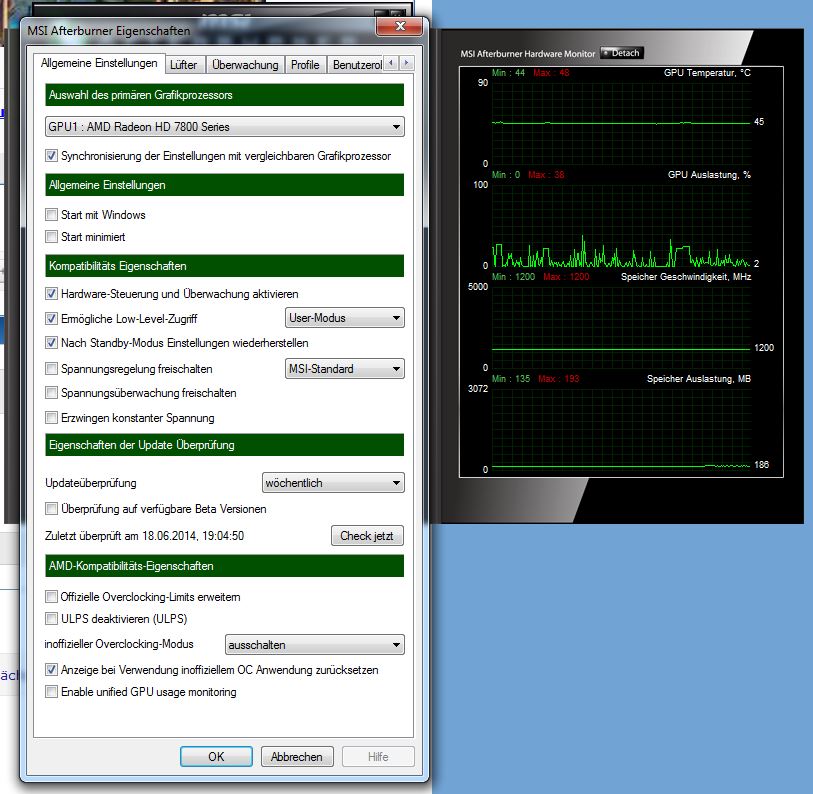This screenshot has width=813, height=794.
Task: Check Enable unified GPU usage monitoring
Action: (51, 692)
